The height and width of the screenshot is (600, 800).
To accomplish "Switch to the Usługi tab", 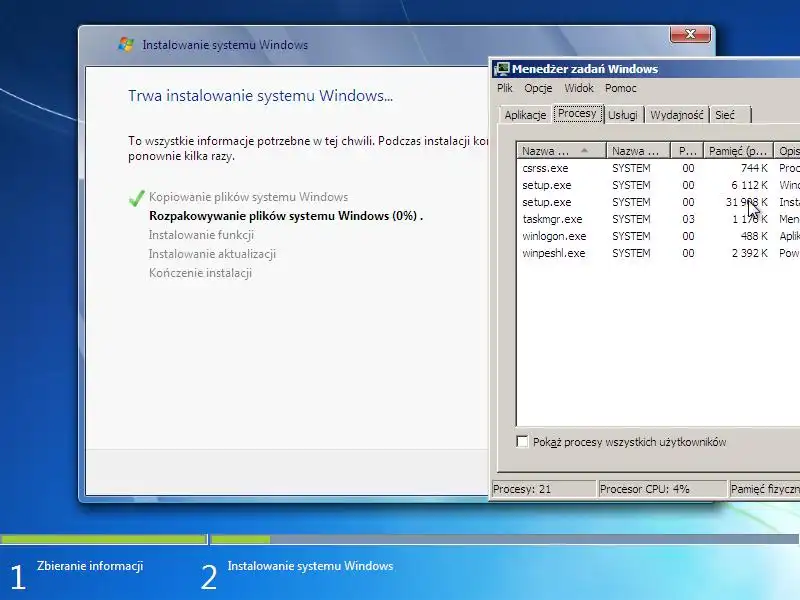I will coord(623,115).
